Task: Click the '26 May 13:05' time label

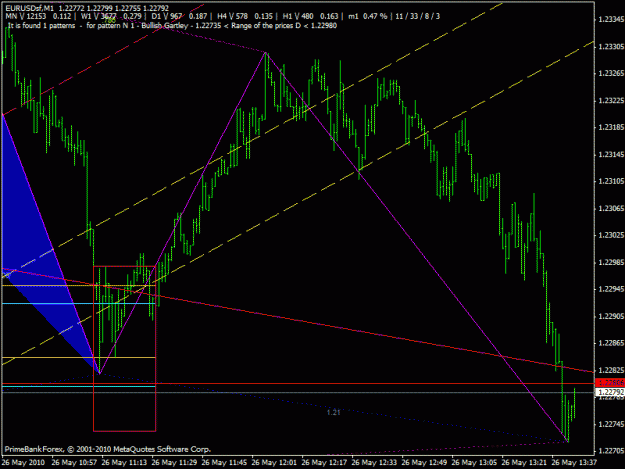Action: (x=474, y=463)
